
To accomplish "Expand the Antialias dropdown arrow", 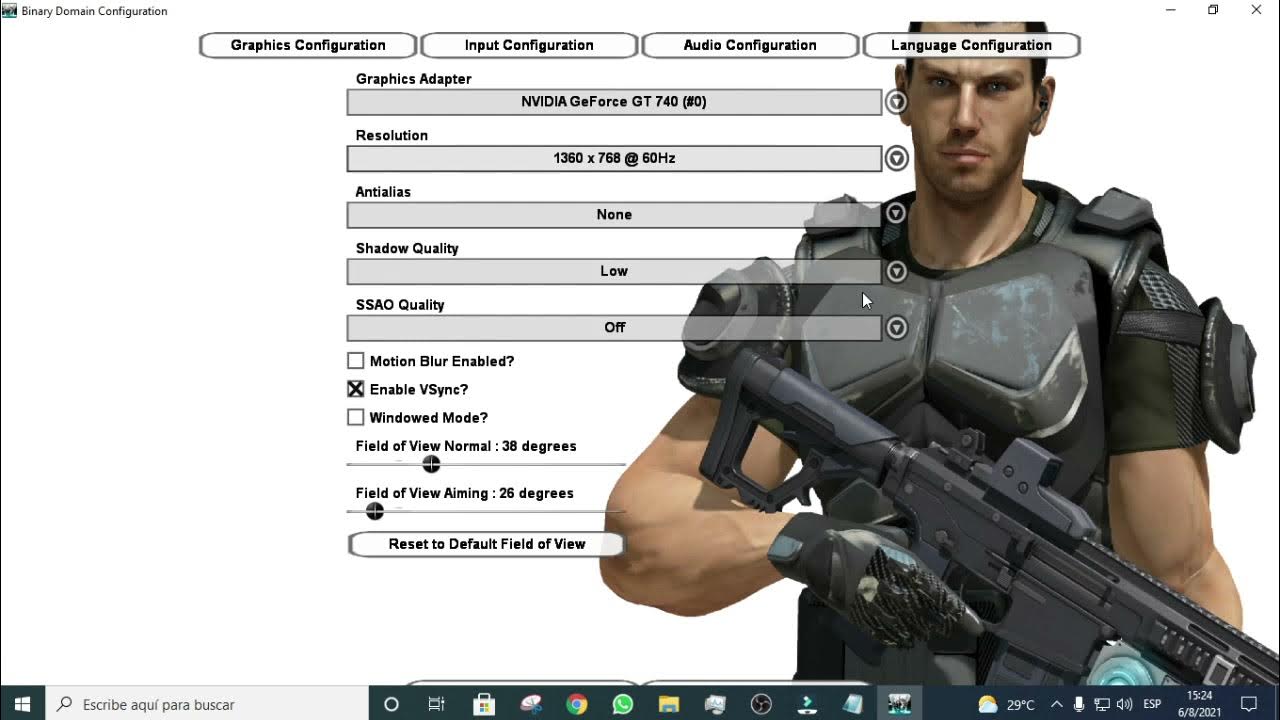I will pos(896,214).
